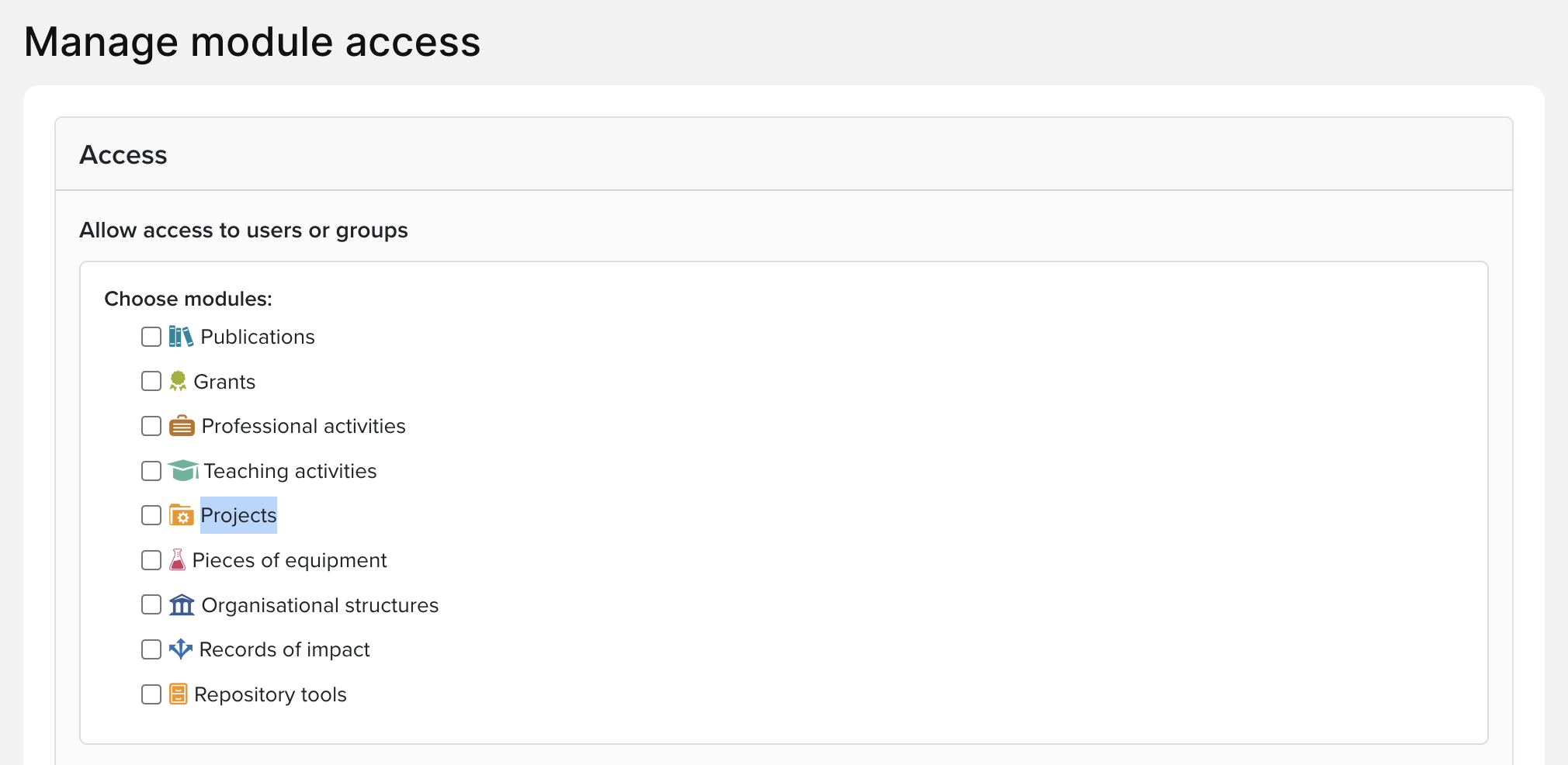Click the Access panel header
This screenshot has width=1568, height=765.
(x=123, y=155)
